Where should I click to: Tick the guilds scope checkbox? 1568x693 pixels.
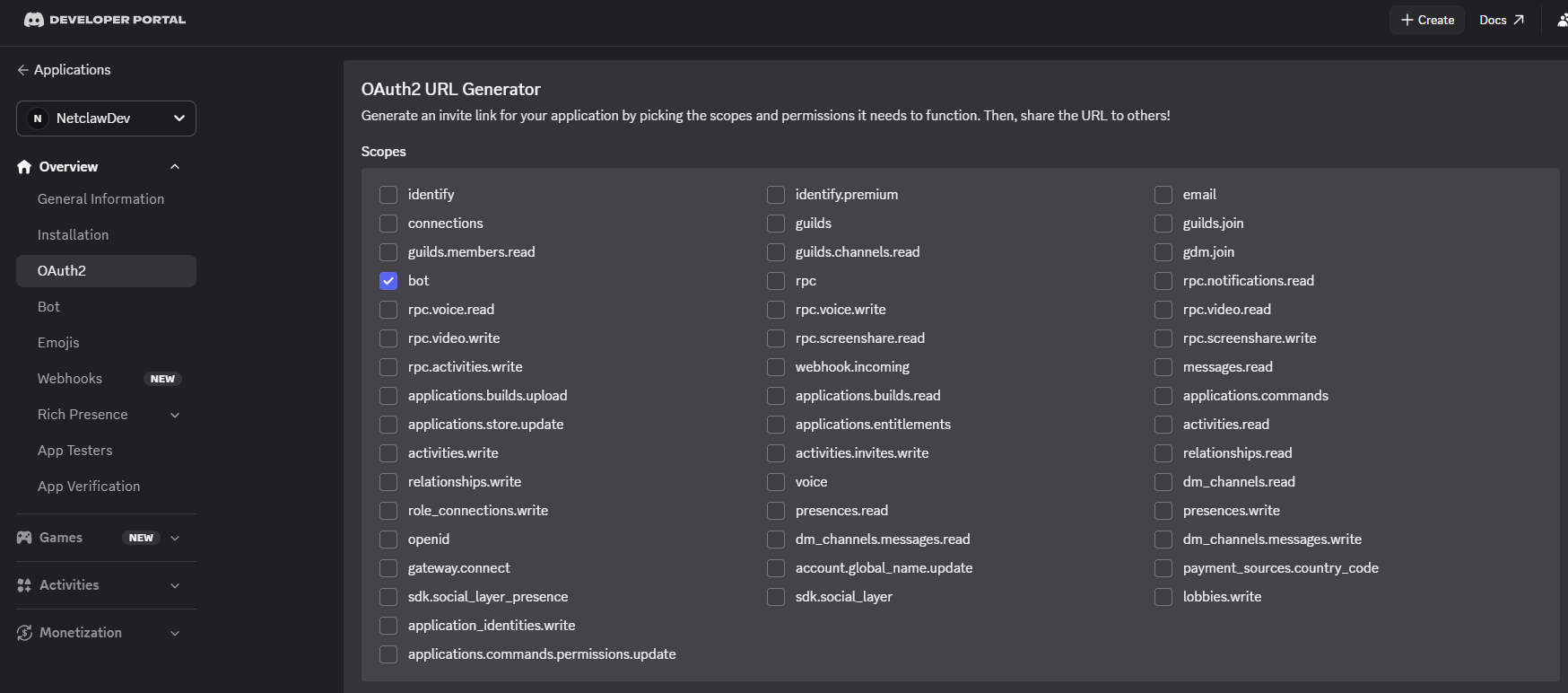(776, 224)
